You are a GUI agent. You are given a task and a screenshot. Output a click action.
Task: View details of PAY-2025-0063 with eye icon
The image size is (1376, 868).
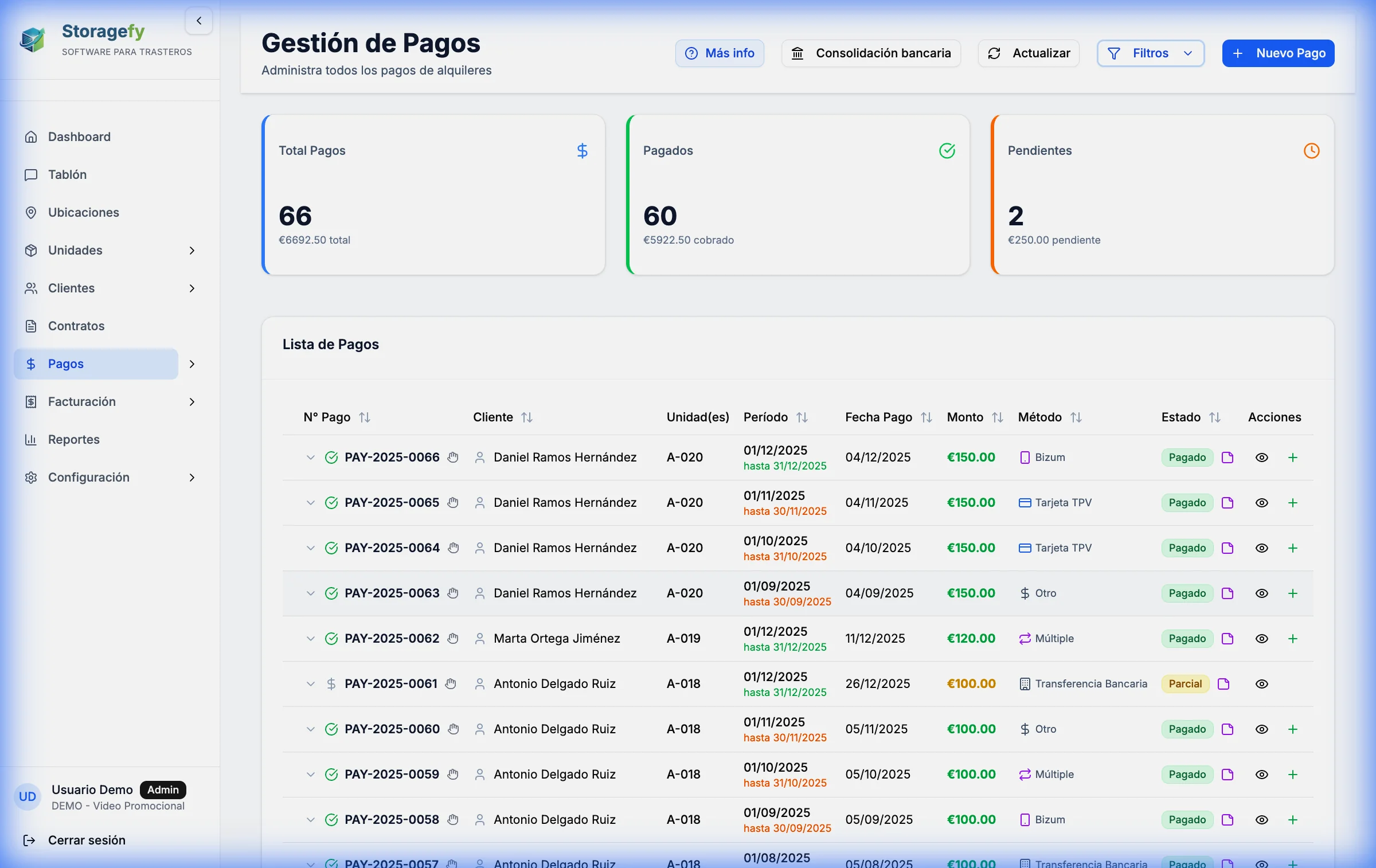[1262, 593]
